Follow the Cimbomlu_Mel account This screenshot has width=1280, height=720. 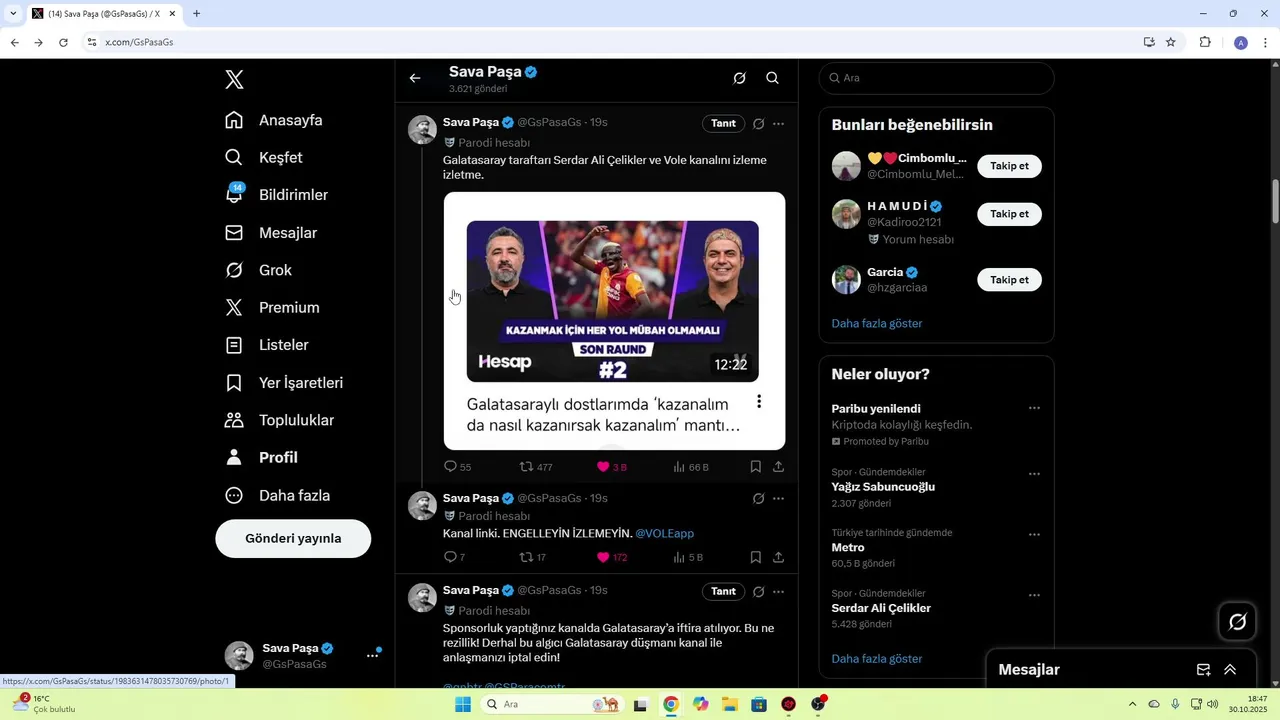click(1009, 166)
